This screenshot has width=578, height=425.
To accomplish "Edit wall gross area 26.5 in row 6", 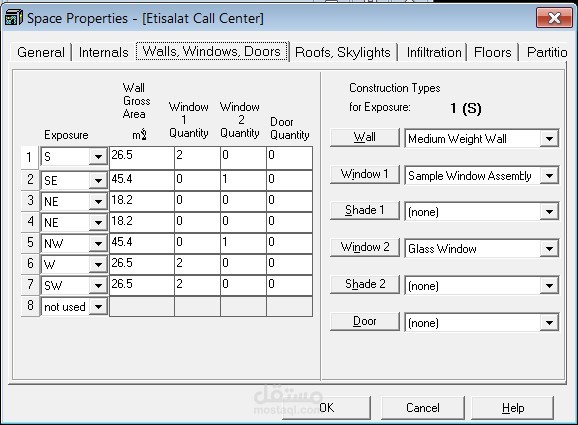I will (x=142, y=264).
